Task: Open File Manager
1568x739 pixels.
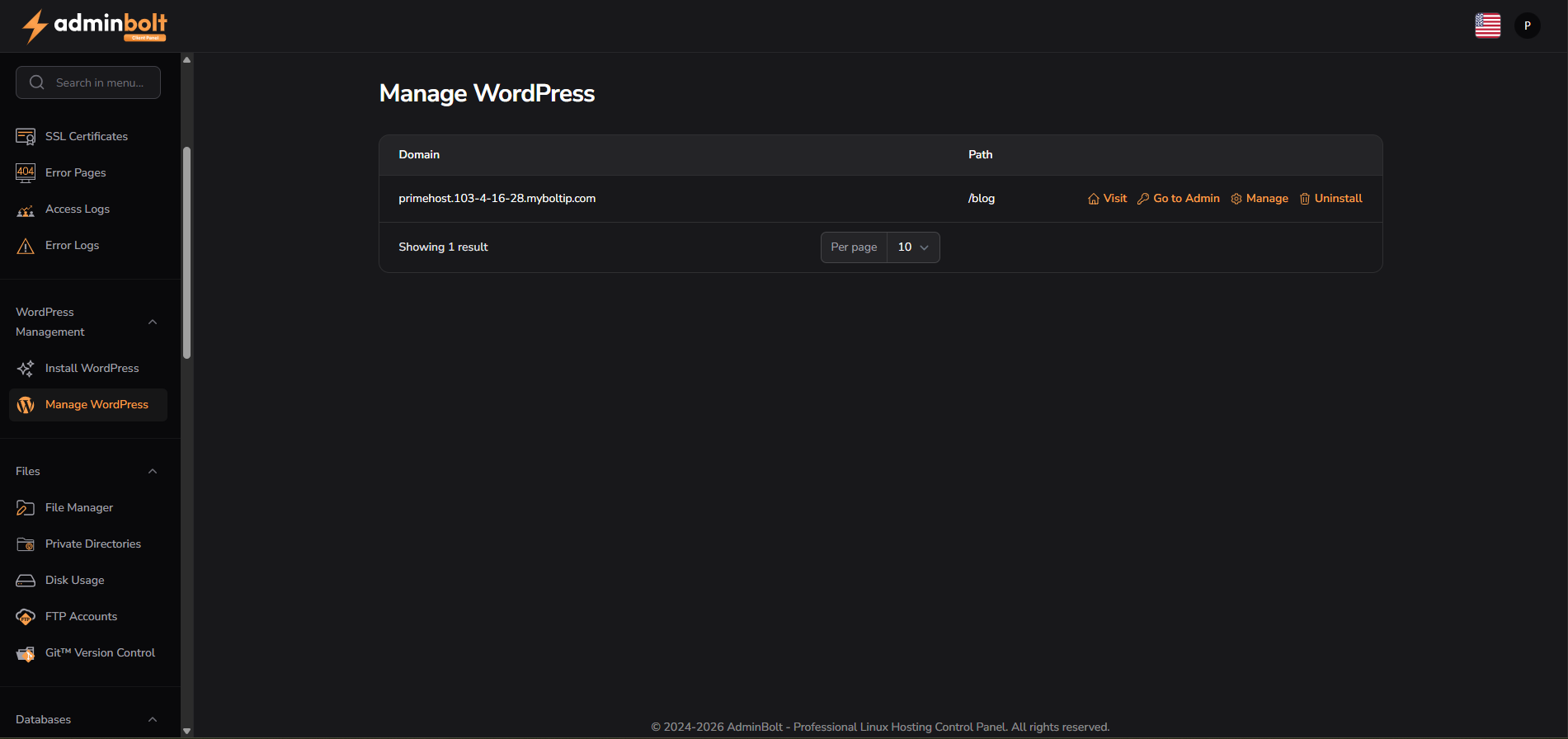Action: [x=88, y=507]
